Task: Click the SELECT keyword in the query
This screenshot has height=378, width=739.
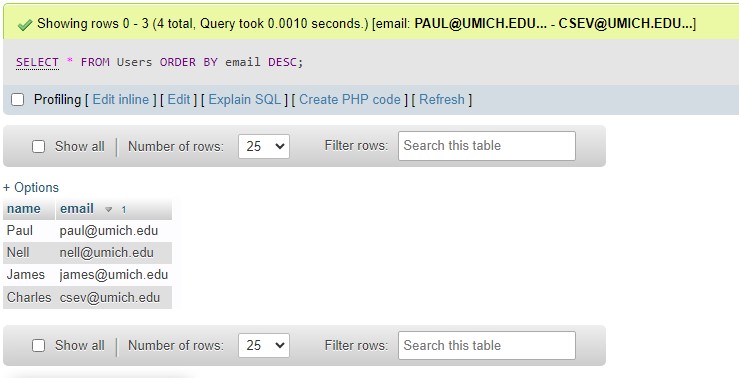Action: [x=37, y=62]
